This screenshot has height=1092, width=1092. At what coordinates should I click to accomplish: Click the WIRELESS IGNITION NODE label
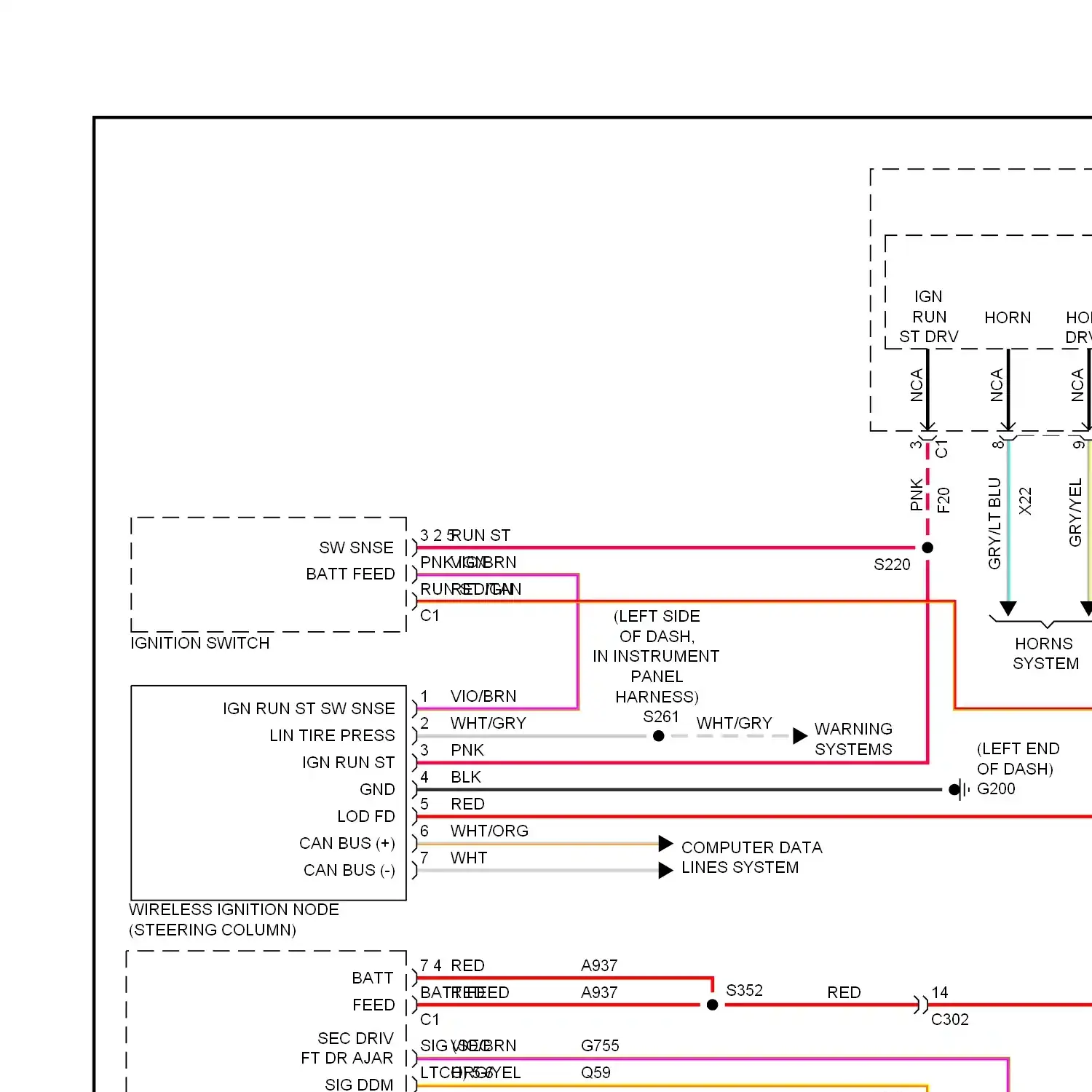[x=234, y=909]
